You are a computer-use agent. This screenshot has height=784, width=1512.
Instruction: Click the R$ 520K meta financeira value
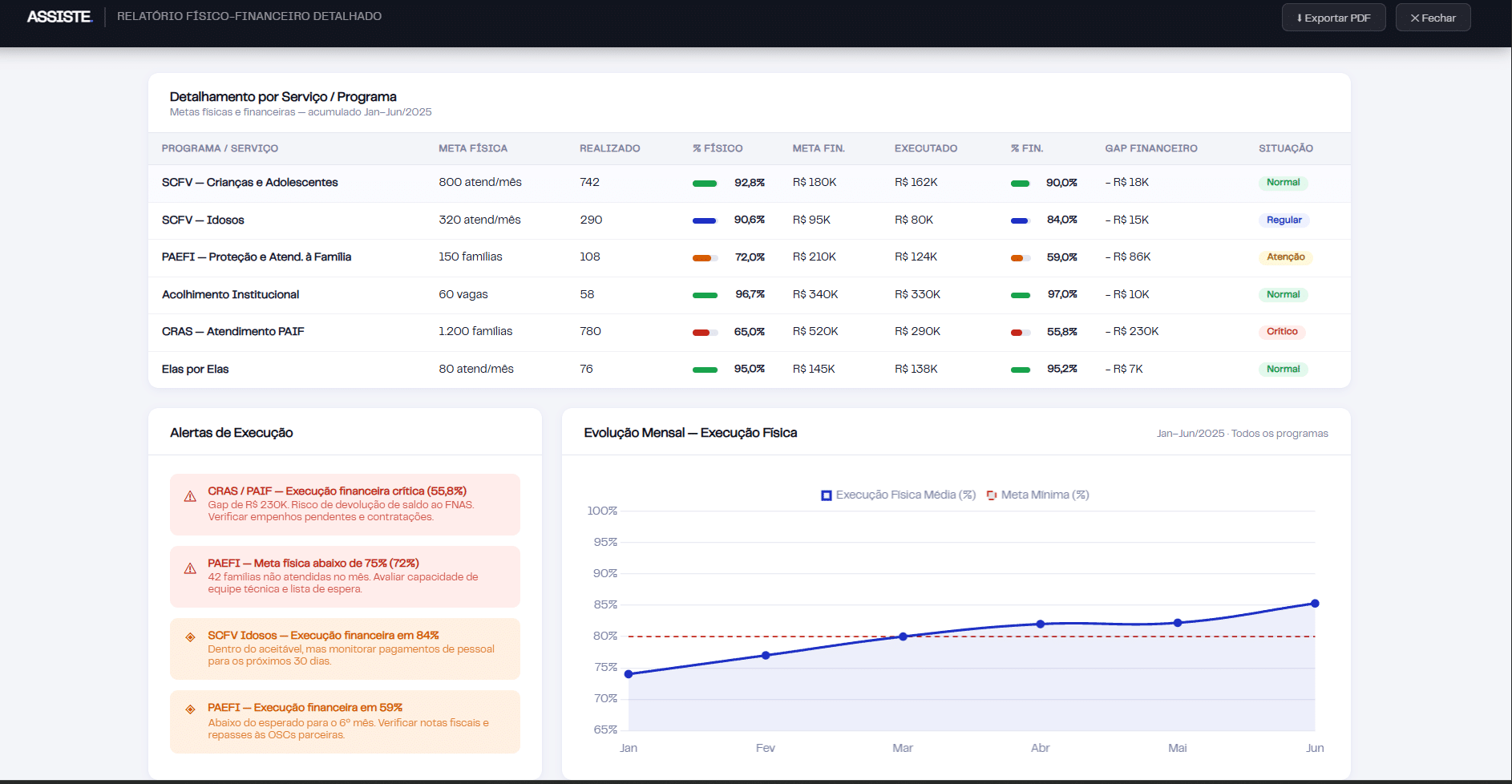tap(815, 331)
